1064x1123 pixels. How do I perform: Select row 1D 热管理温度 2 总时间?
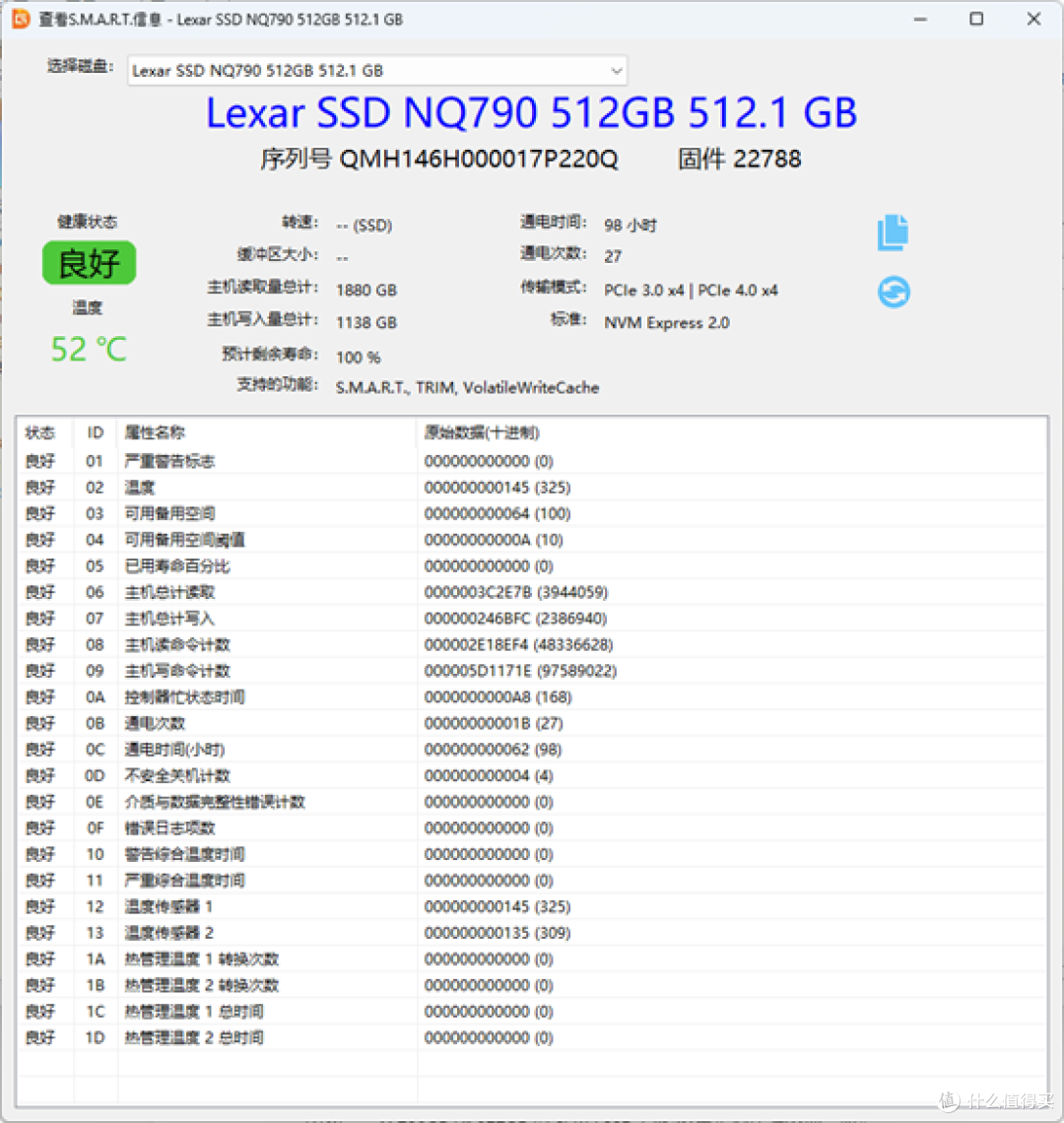[x=531, y=1037]
